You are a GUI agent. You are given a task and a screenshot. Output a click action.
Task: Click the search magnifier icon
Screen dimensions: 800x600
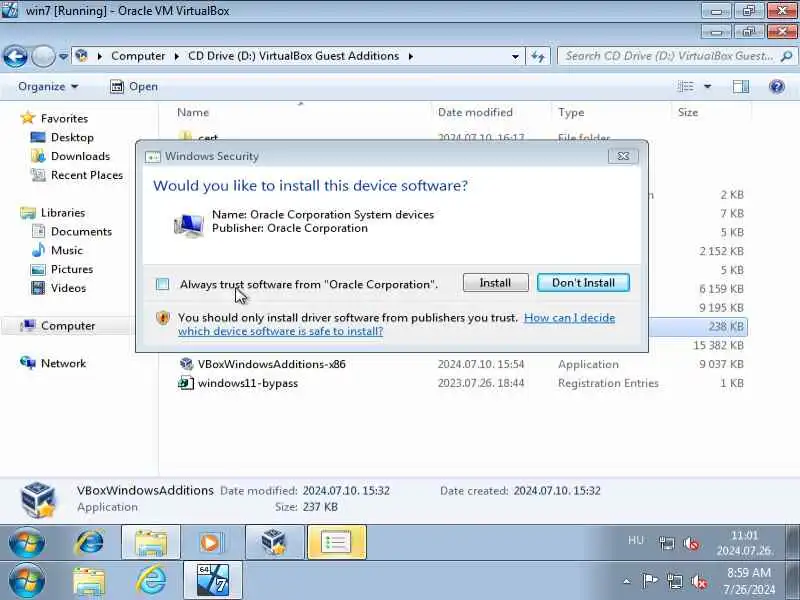tap(787, 56)
